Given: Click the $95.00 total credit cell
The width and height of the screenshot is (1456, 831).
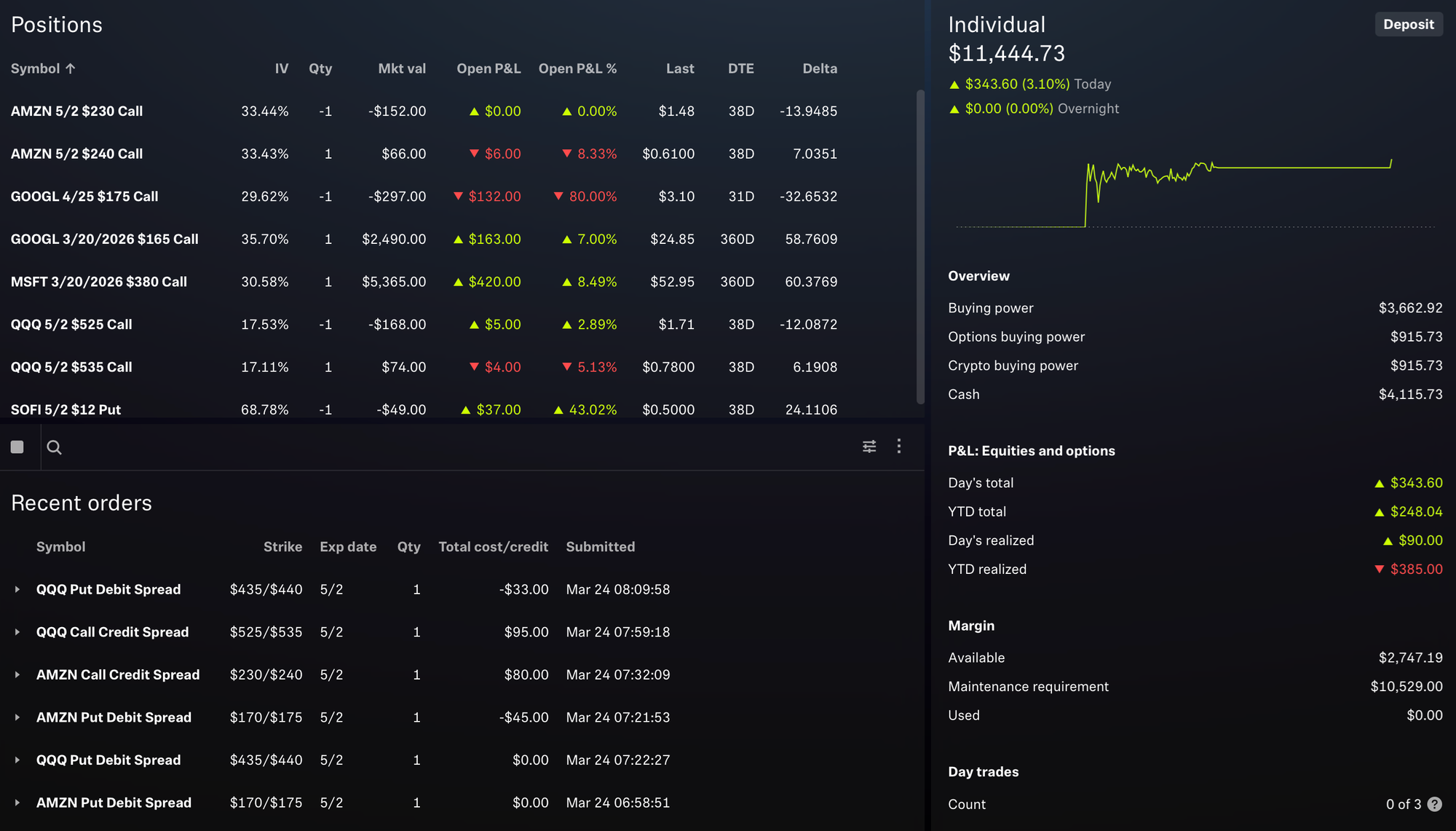Looking at the screenshot, I should [526, 632].
